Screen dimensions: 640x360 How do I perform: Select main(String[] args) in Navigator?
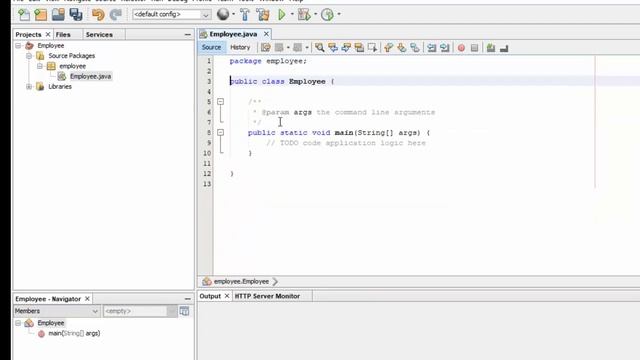pyautogui.click(x=74, y=333)
